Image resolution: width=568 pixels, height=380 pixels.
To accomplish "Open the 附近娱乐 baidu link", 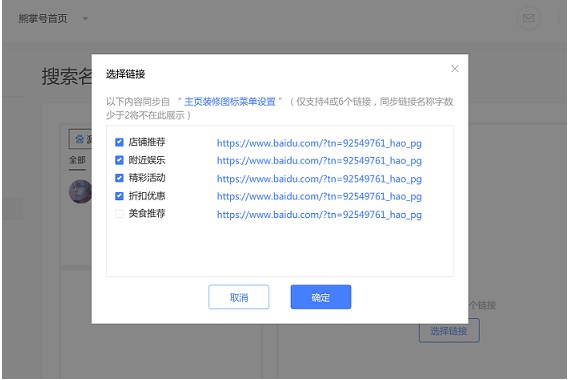I will [x=319, y=161].
